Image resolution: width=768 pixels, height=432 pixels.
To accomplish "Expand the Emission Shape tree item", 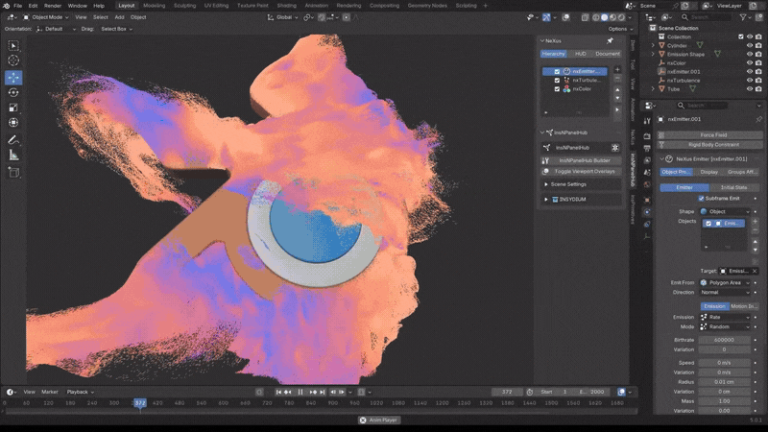I will coord(653,54).
